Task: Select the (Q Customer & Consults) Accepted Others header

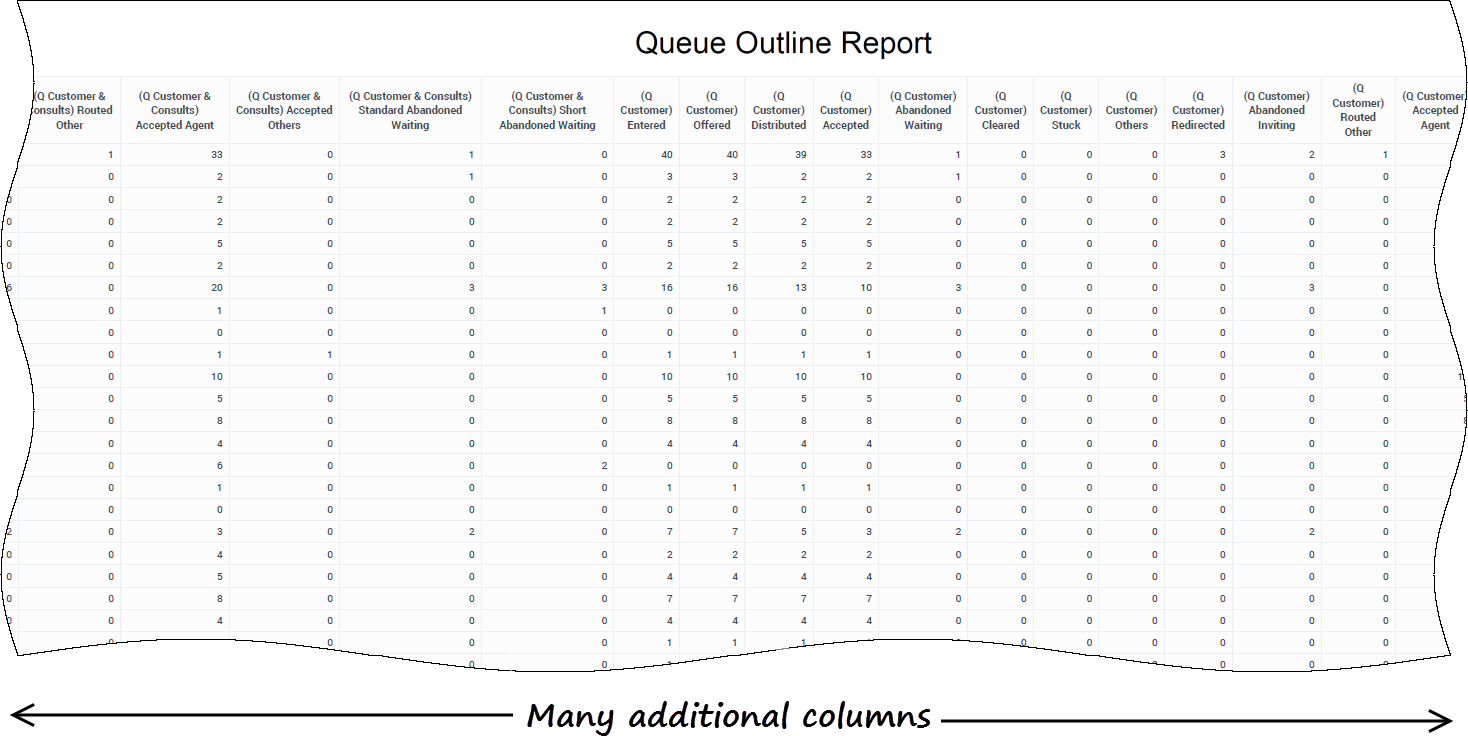Action: point(284,111)
